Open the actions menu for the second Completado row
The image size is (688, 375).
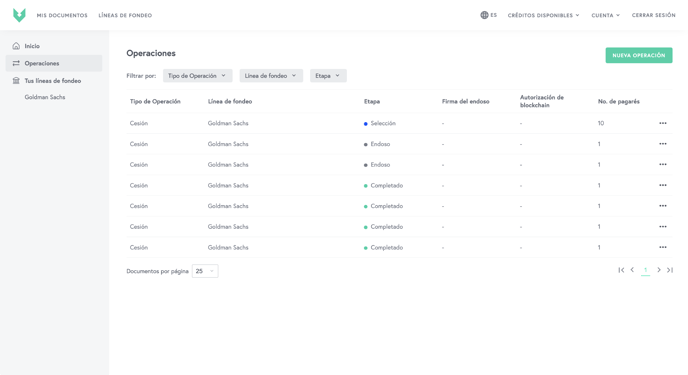(663, 206)
